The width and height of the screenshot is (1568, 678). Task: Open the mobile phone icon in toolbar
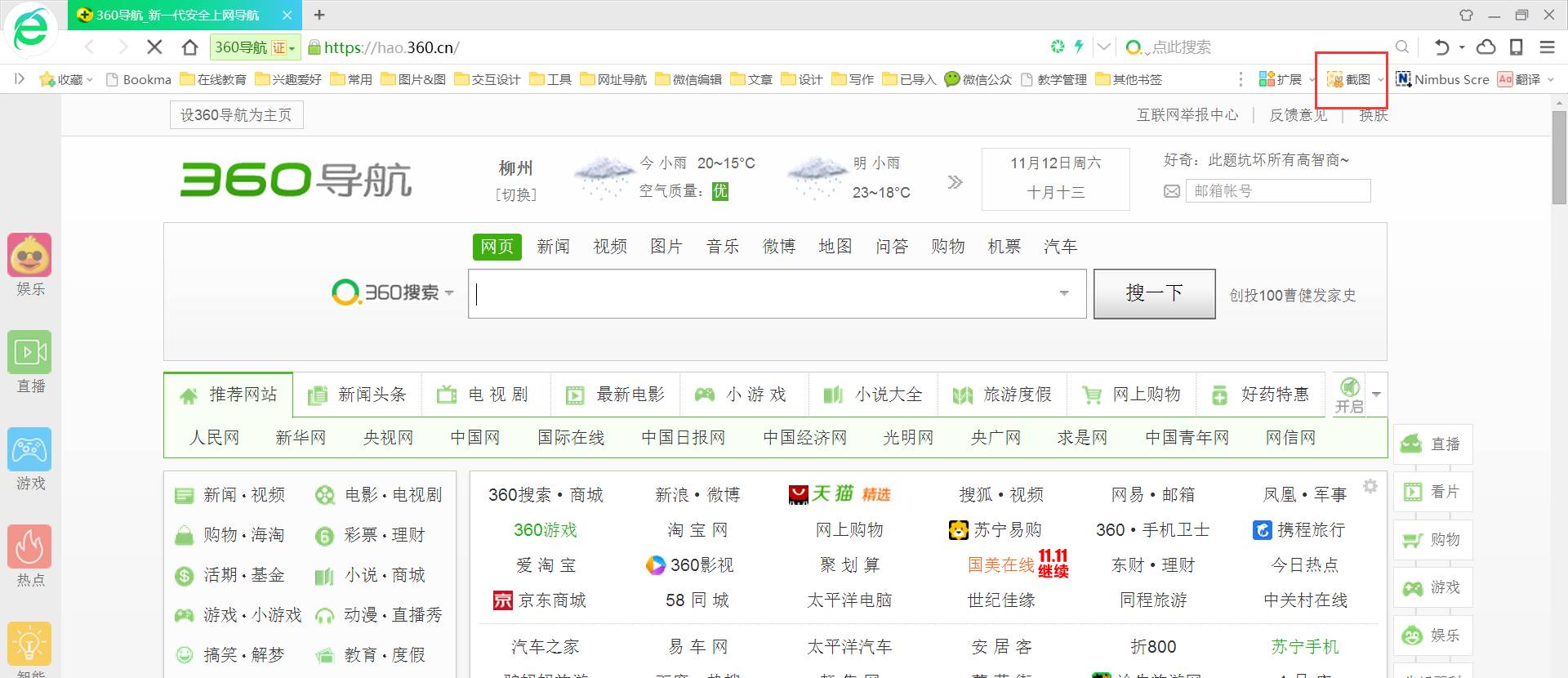pos(1516,47)
